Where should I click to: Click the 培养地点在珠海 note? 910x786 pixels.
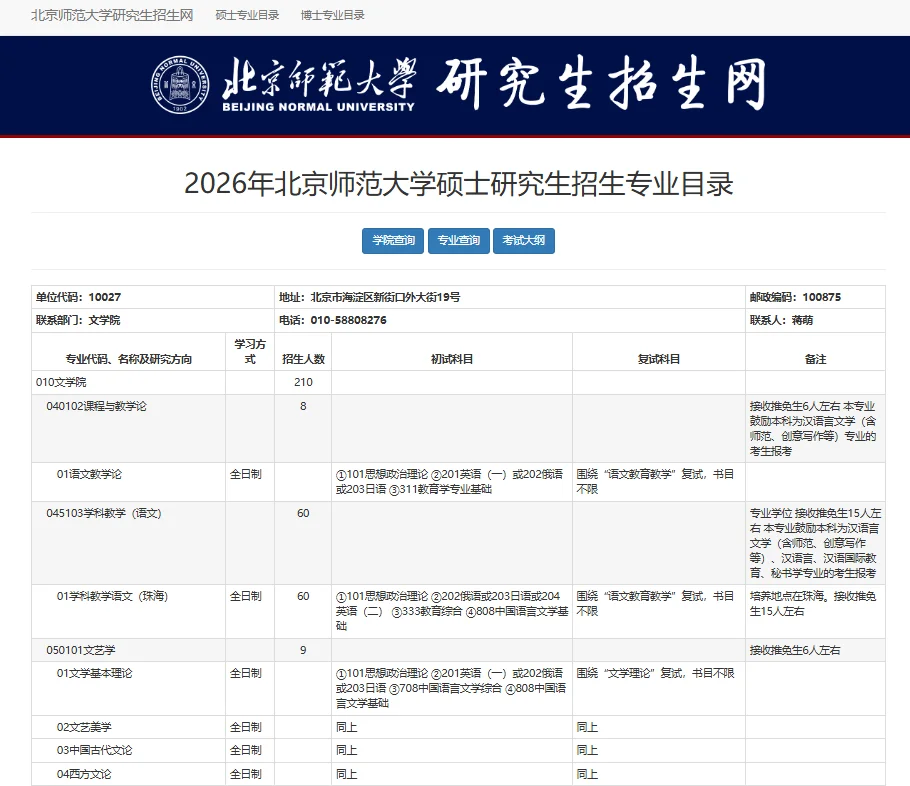tap(812, 604)
